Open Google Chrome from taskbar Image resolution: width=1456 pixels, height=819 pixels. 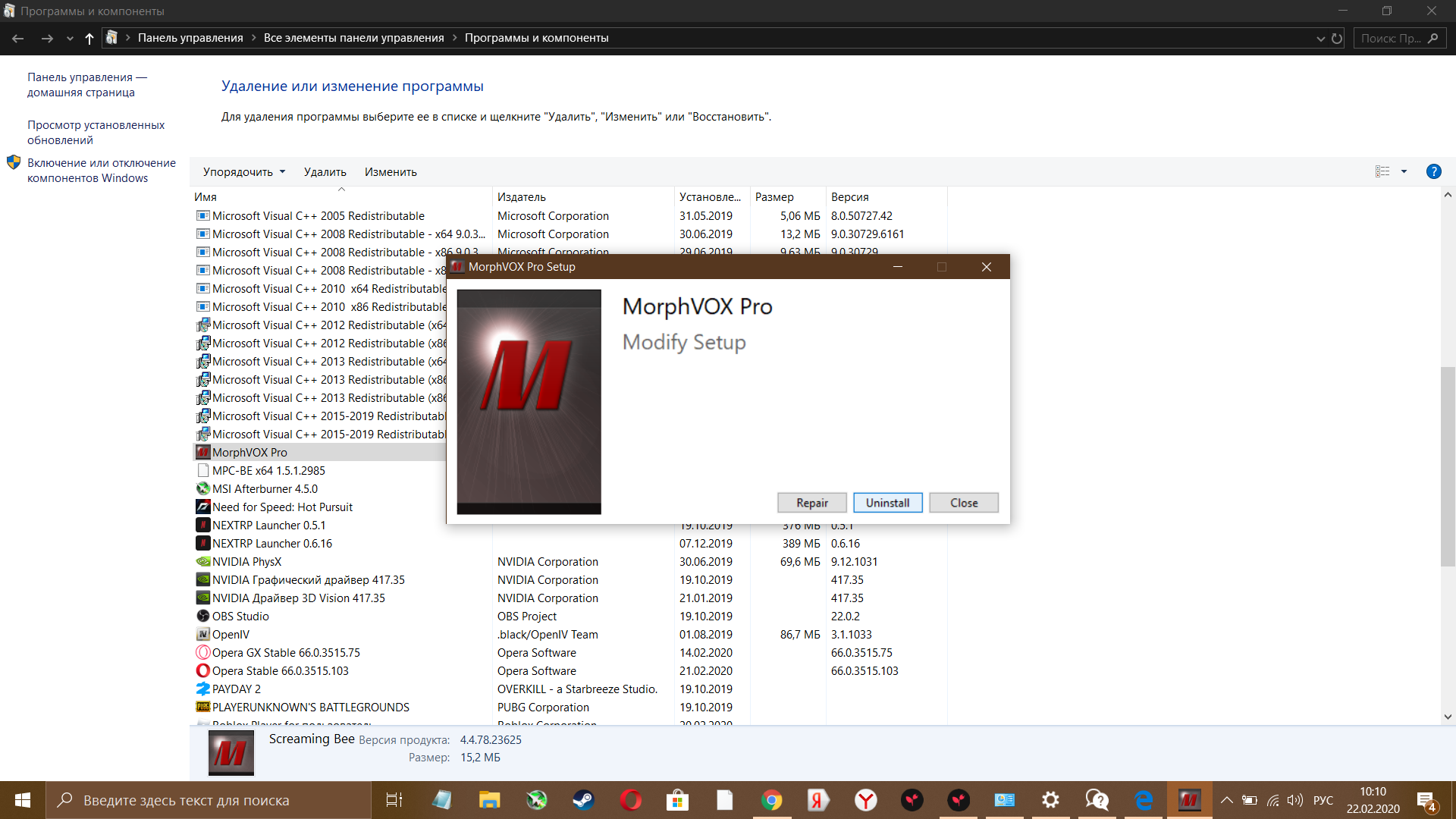771,800
